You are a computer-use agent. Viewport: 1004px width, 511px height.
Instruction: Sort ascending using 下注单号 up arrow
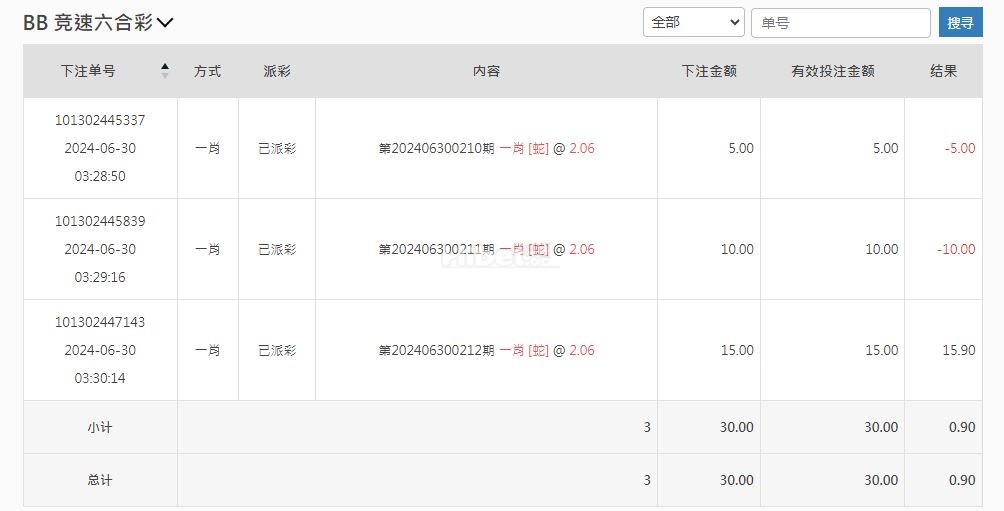165,66
